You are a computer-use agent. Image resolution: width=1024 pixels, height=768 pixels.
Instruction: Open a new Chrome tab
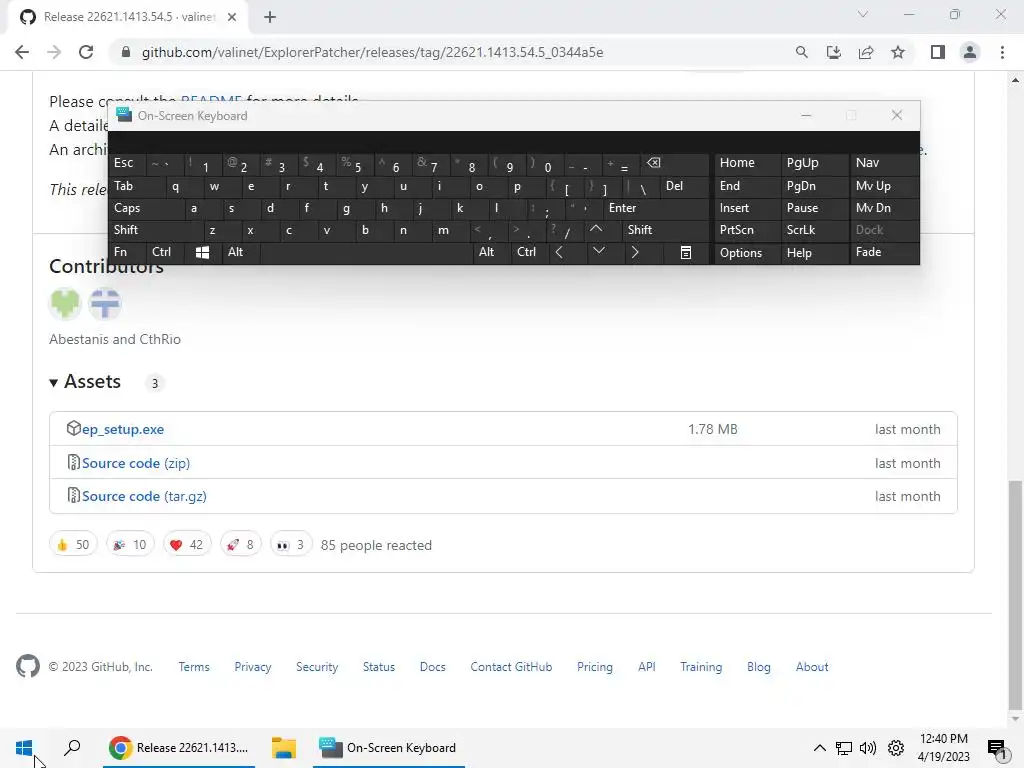point(270,17)
